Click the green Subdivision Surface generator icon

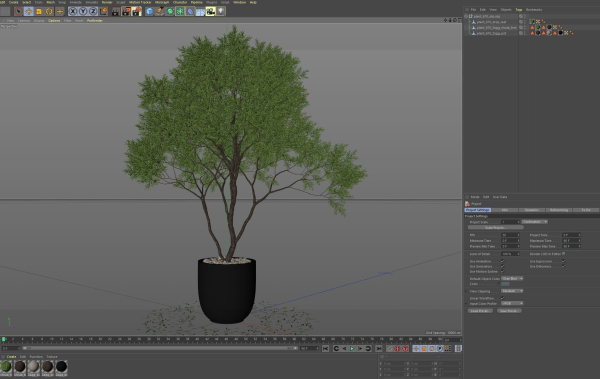point(170,11)
